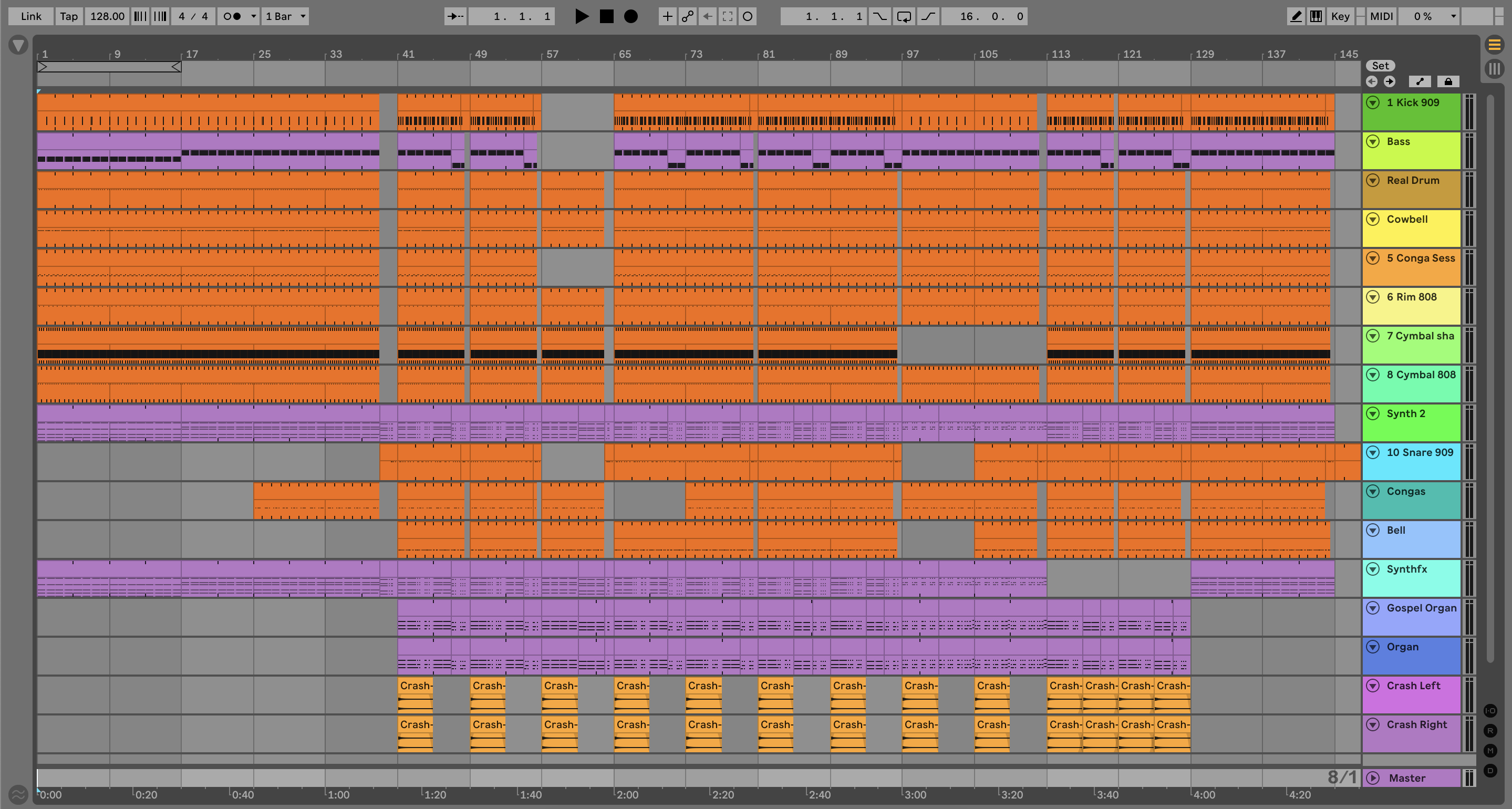Toggle the Follow playback arrow icon
The height and width of the screenshot is (809, 1512).
(454, 16)
